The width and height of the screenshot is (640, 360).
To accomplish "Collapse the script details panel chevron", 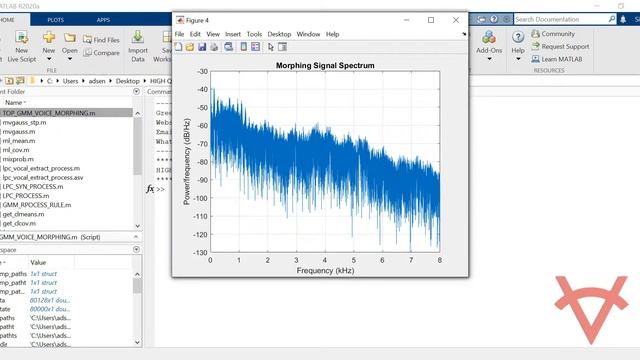I will coord(136,237).
